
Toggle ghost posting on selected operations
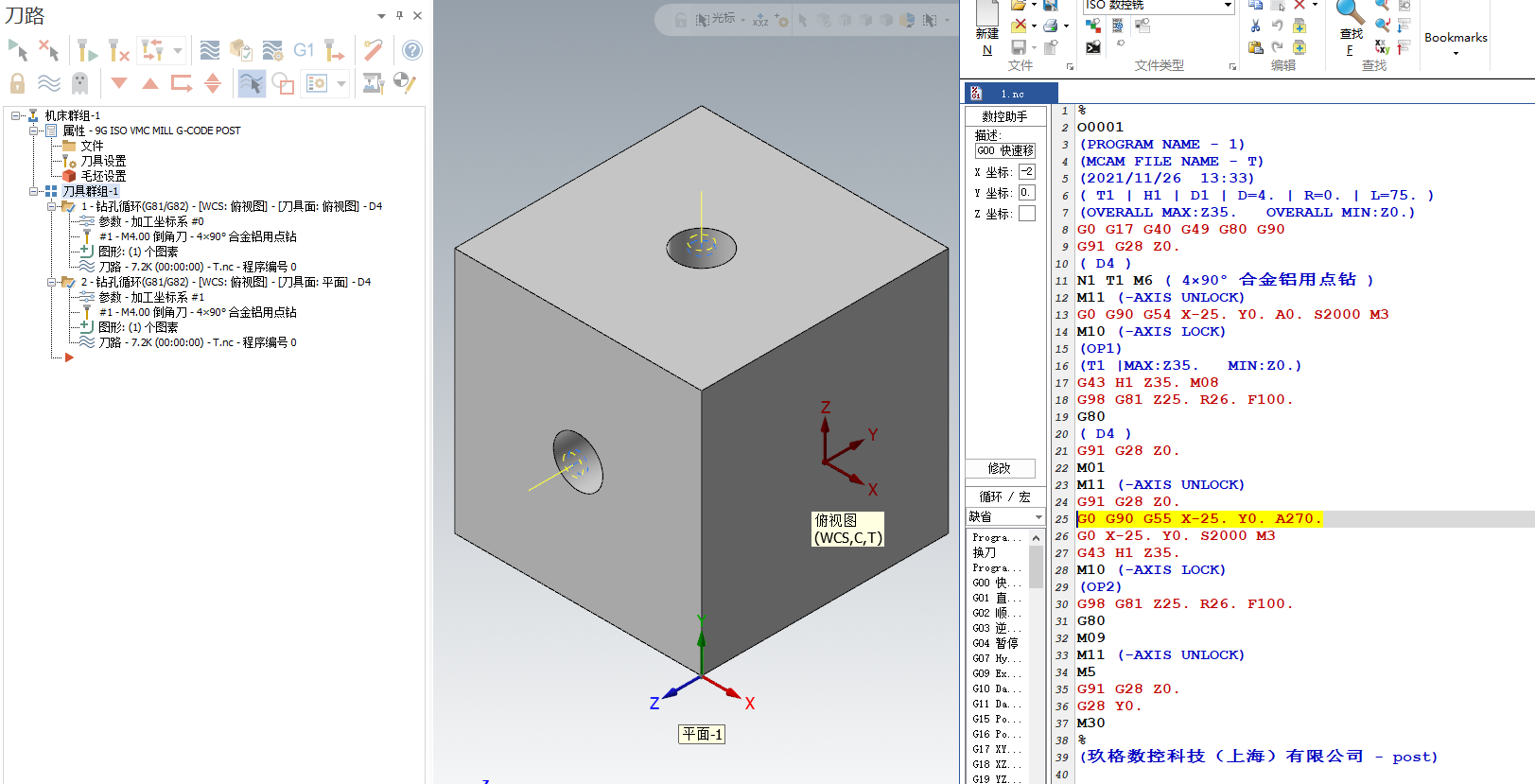pyautogui.click(x=80, y=83)
